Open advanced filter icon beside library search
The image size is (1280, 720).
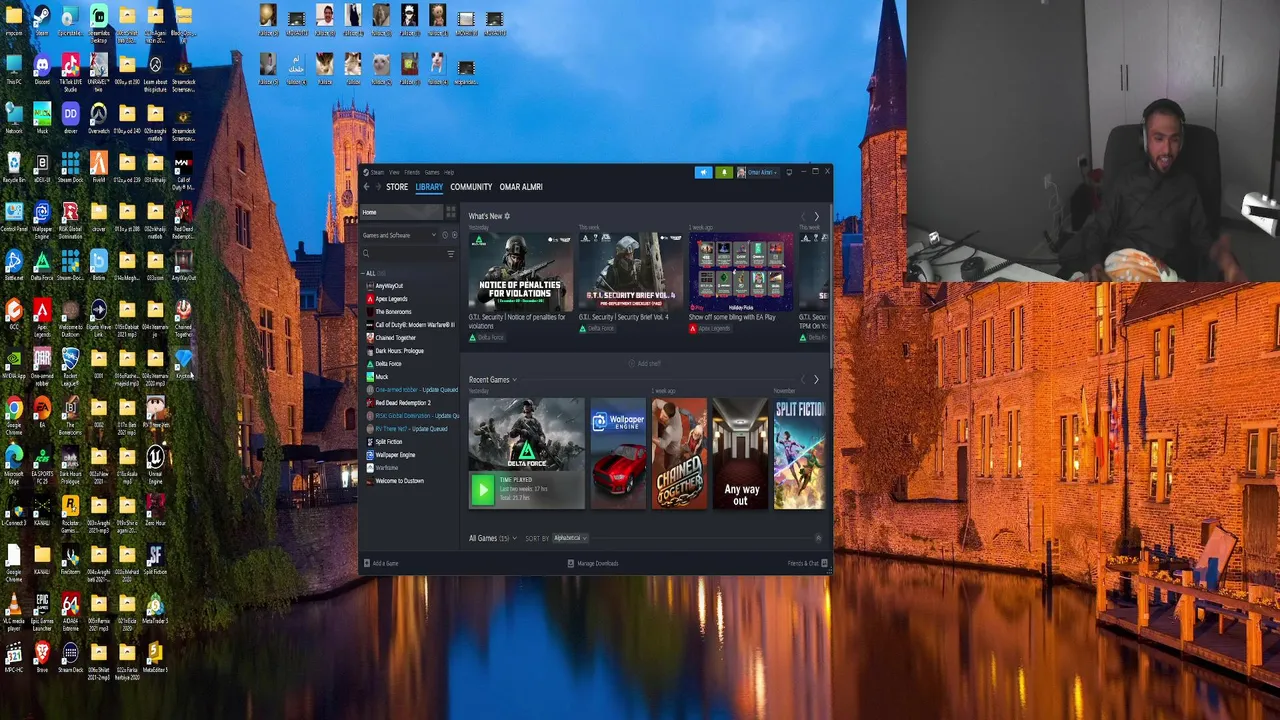(450, 254)
